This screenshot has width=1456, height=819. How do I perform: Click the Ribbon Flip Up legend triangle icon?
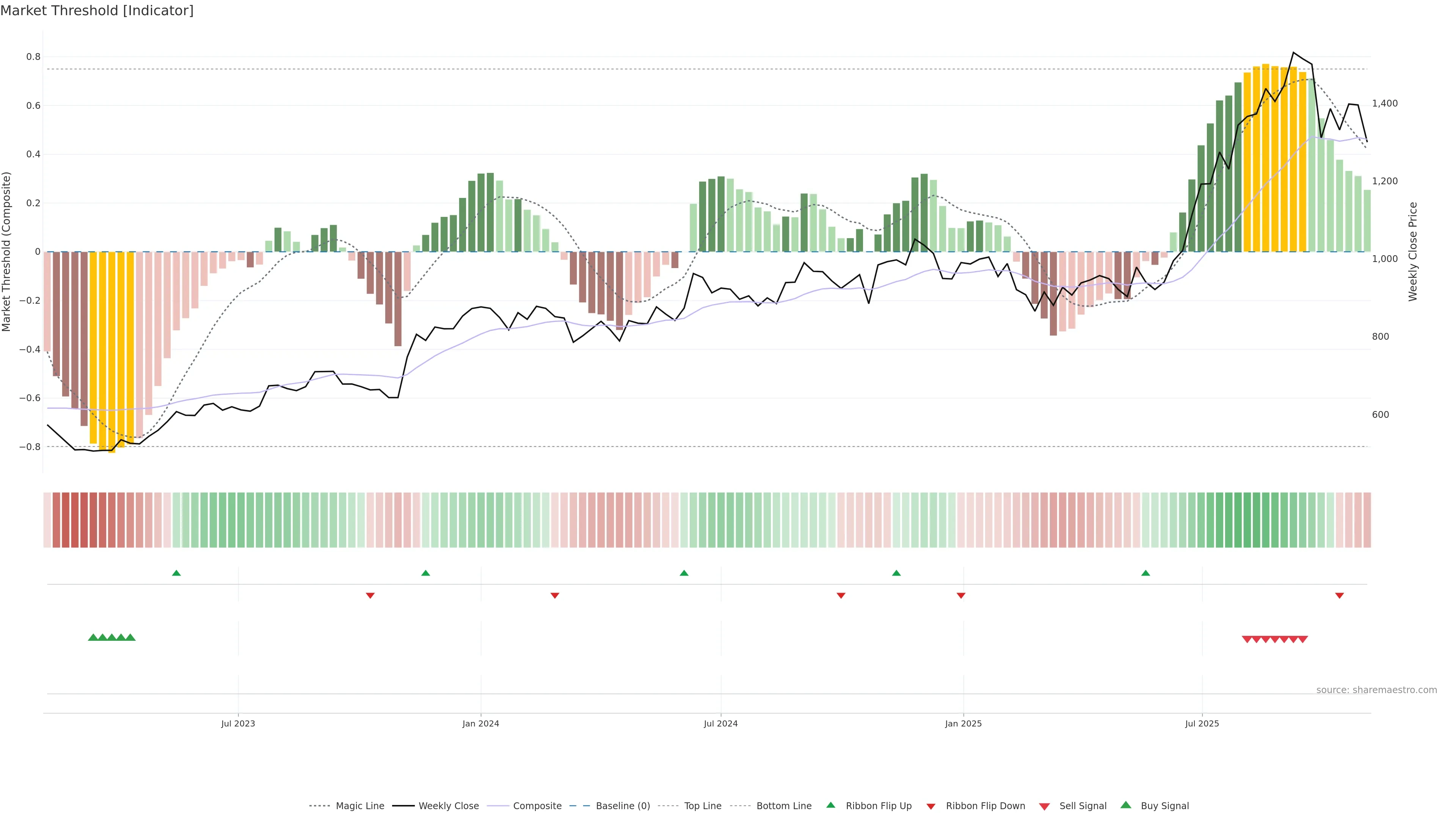click(x=830, y=805)
